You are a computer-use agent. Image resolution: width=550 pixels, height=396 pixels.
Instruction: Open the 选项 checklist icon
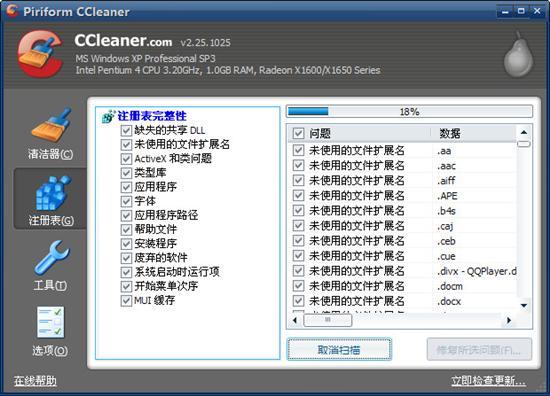coord(51,322)
